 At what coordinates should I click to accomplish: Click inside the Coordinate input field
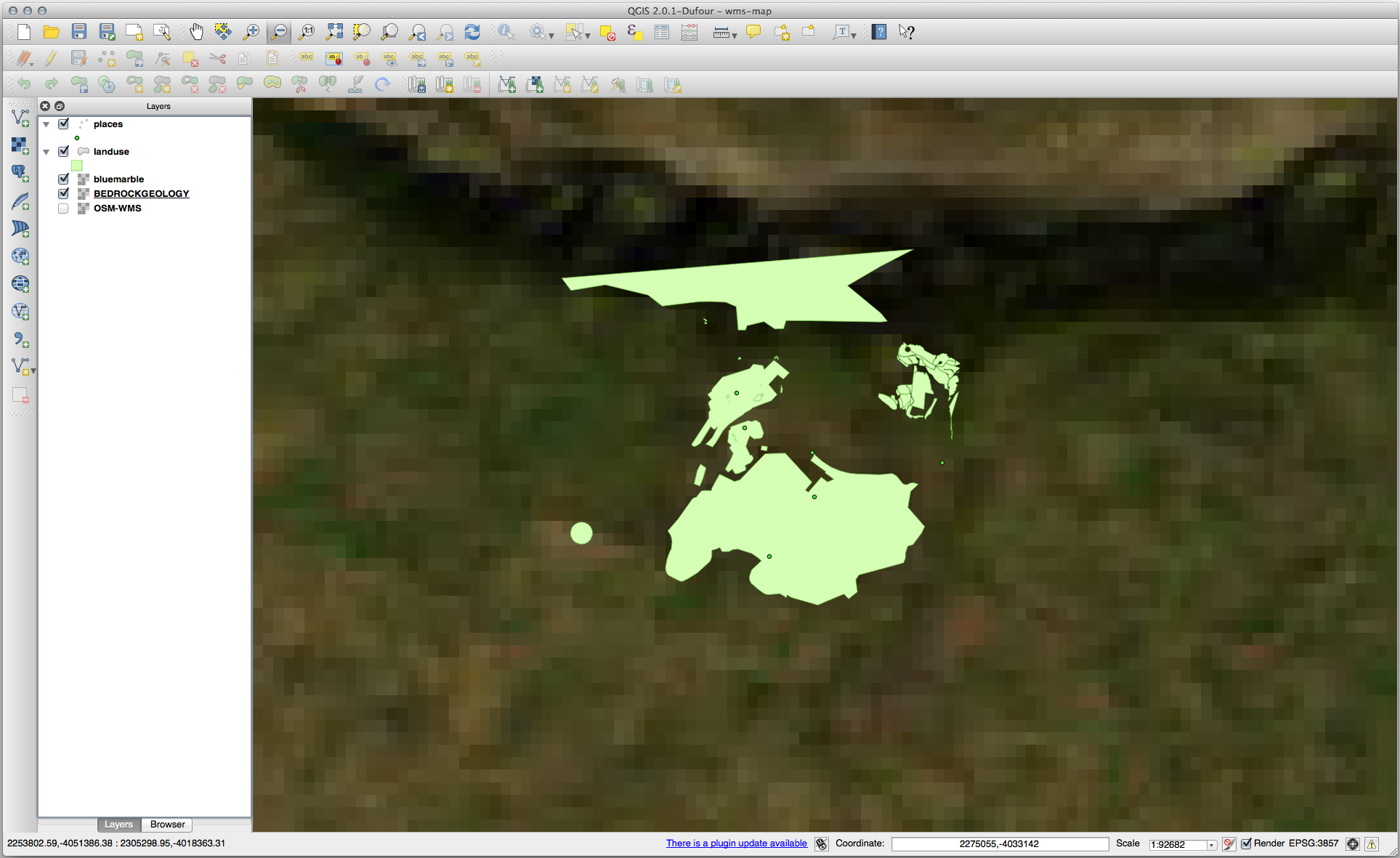click(x=999, y=843)
